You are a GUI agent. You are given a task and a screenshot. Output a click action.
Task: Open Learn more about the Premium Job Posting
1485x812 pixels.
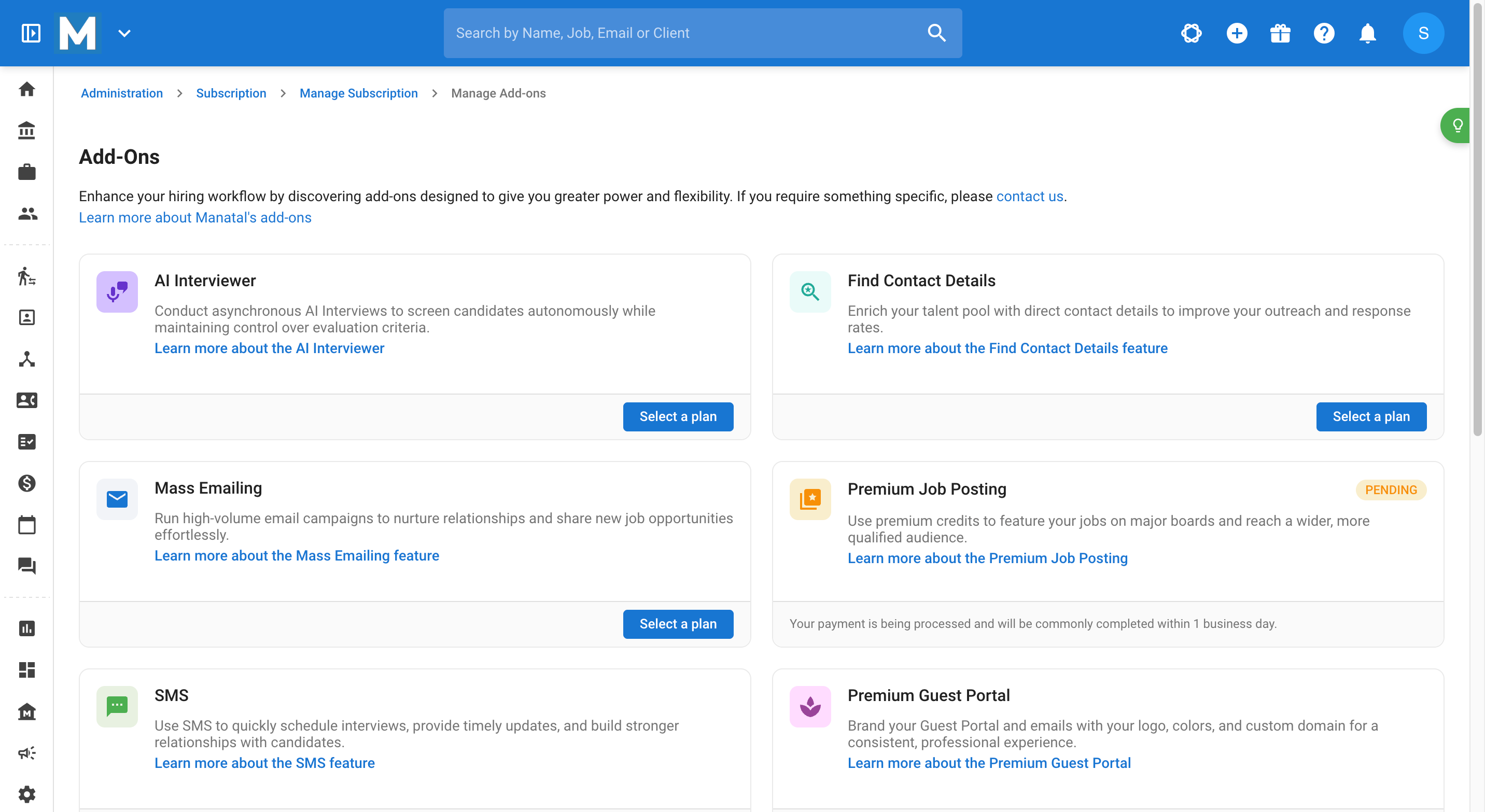click(x=988, y=558)
